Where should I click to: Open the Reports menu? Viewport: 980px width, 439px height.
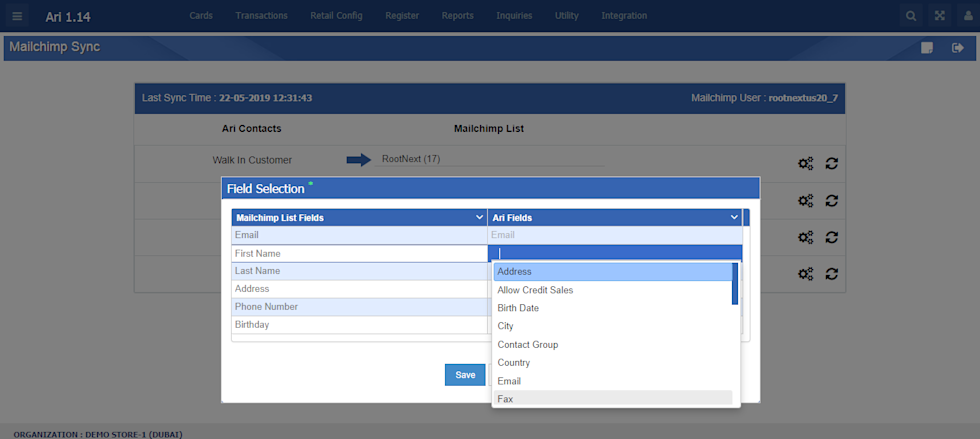click(x=457, y=16)
